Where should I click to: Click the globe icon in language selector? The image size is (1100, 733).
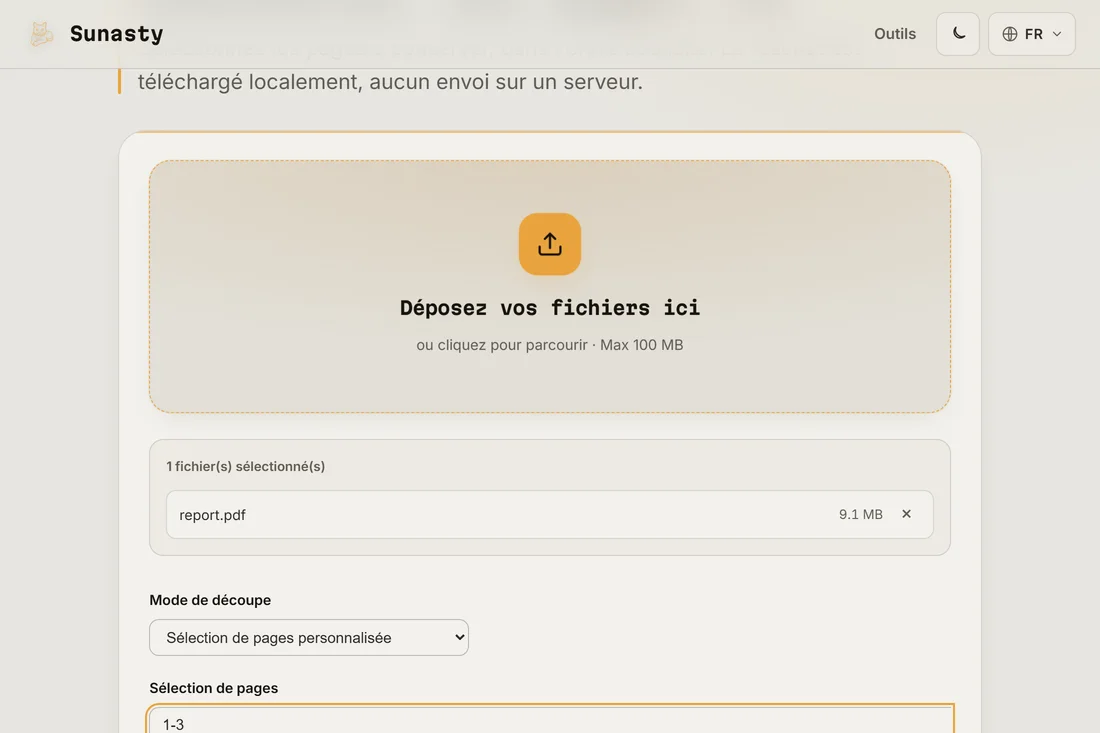[1010, 34]
